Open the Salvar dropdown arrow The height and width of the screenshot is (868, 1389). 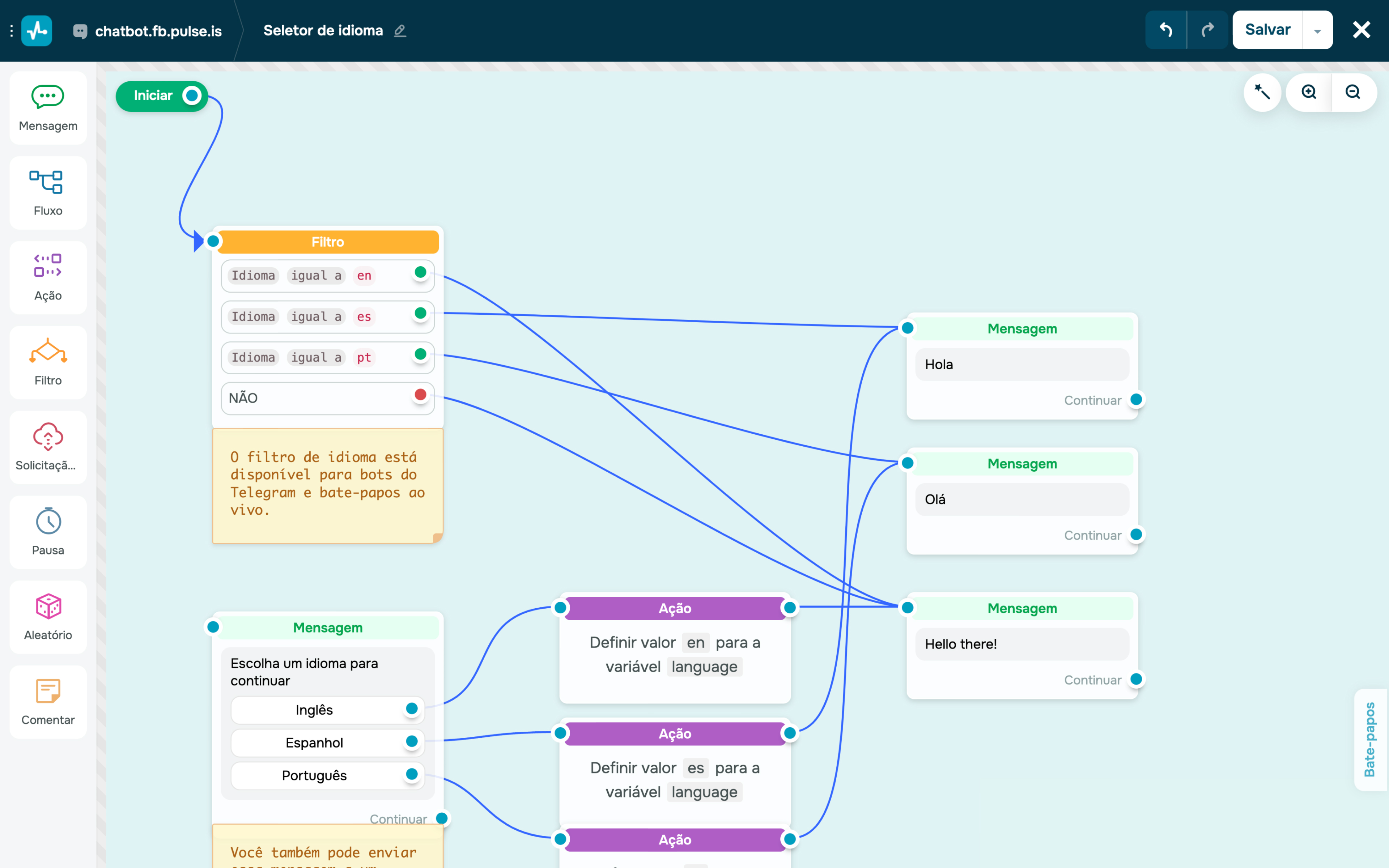[x=1317, y=31]
